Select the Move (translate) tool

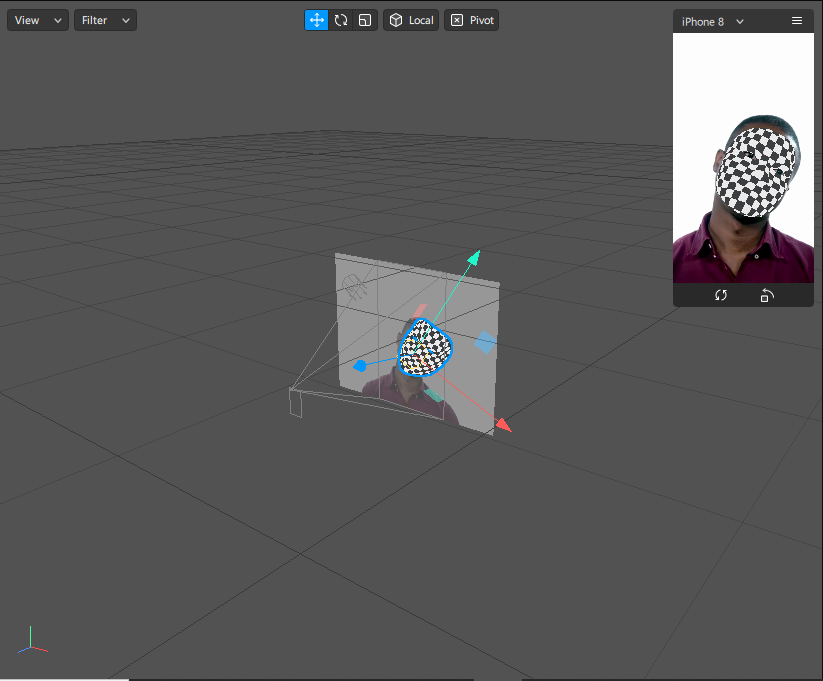pos(316,20)
